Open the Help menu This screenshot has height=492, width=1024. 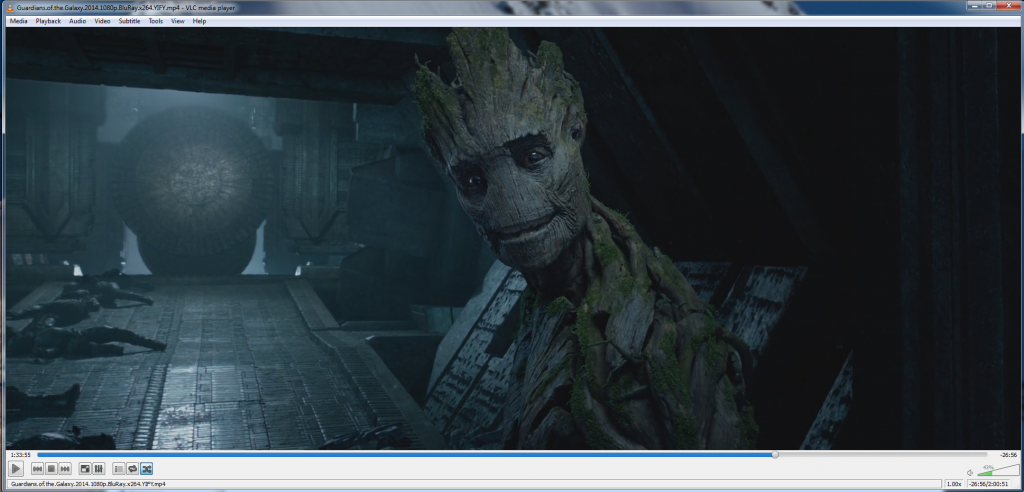[199, 21]
